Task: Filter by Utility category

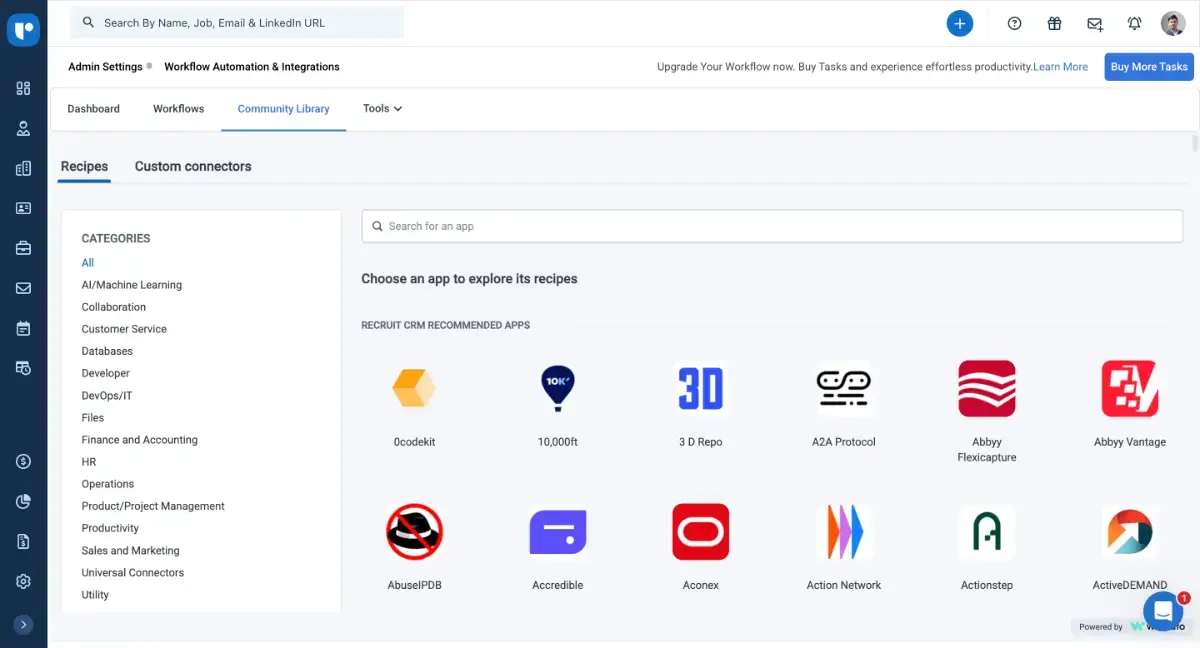Action: click(x=95, y=595)
